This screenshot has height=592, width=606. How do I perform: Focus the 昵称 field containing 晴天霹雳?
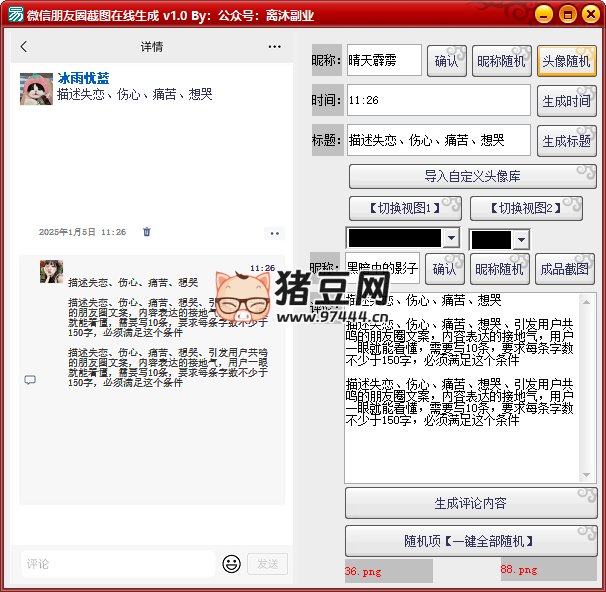pyautogui.click(x=384, y=60)
